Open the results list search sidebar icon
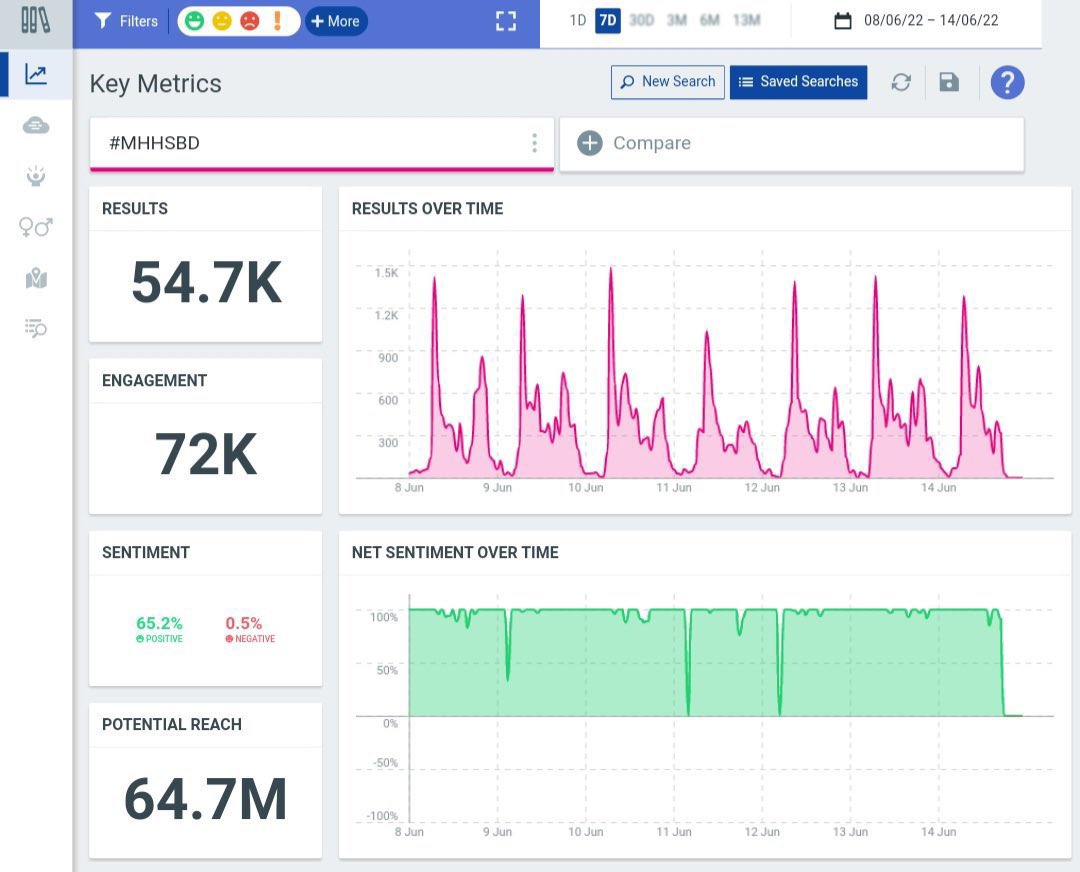Screen dimensions: 1080x872 [36, 329]
